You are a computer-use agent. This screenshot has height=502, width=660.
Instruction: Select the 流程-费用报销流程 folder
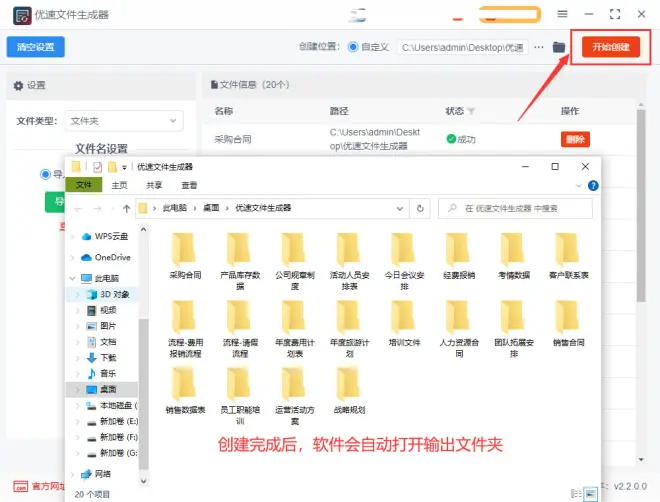point(185,329)
